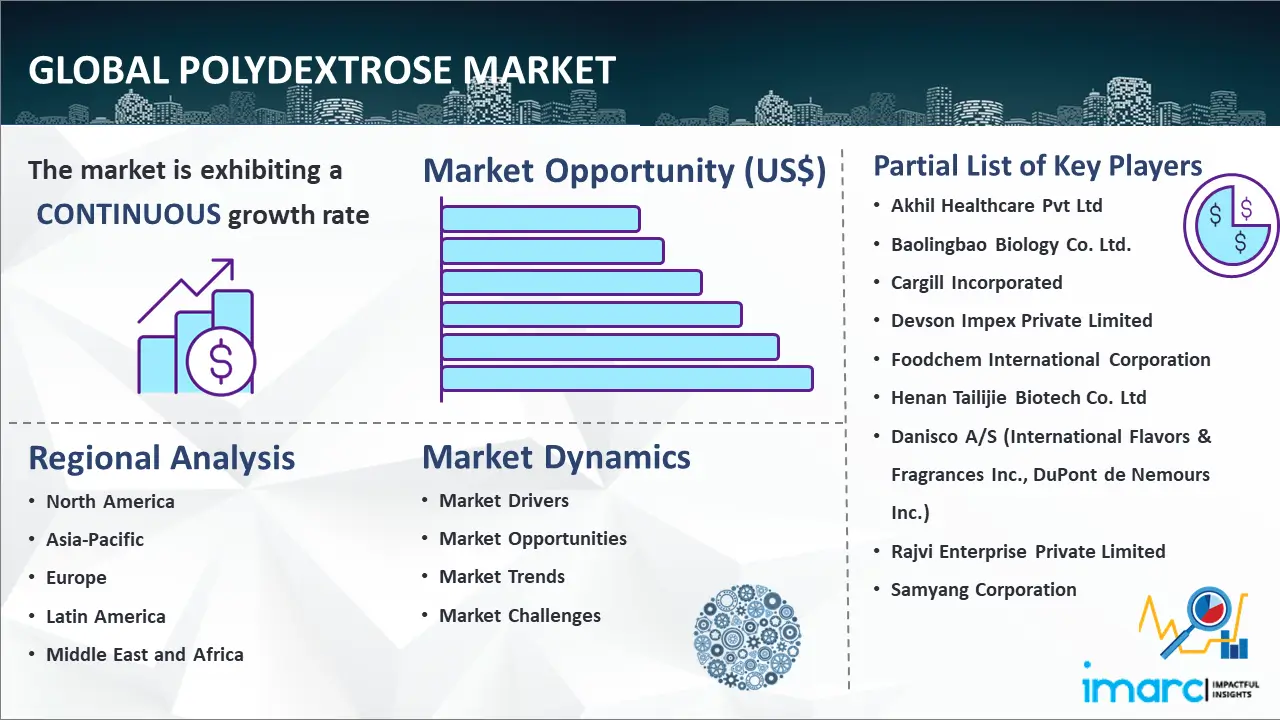Choose Middle East and Africa region
Screen dimensions: 1280x720
[x=144, y=655]
